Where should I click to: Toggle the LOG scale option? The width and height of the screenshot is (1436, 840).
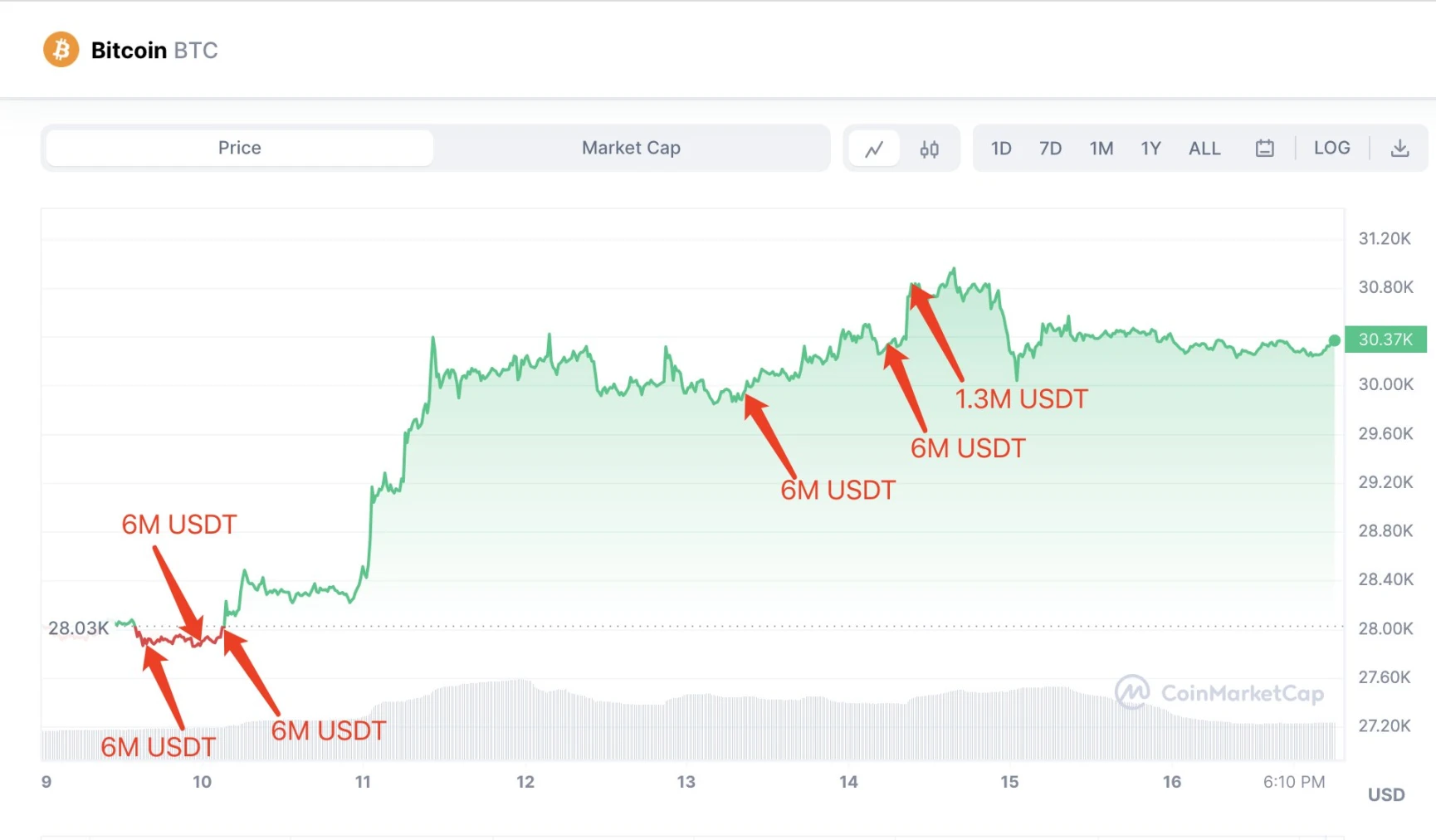pos(1331,148)
